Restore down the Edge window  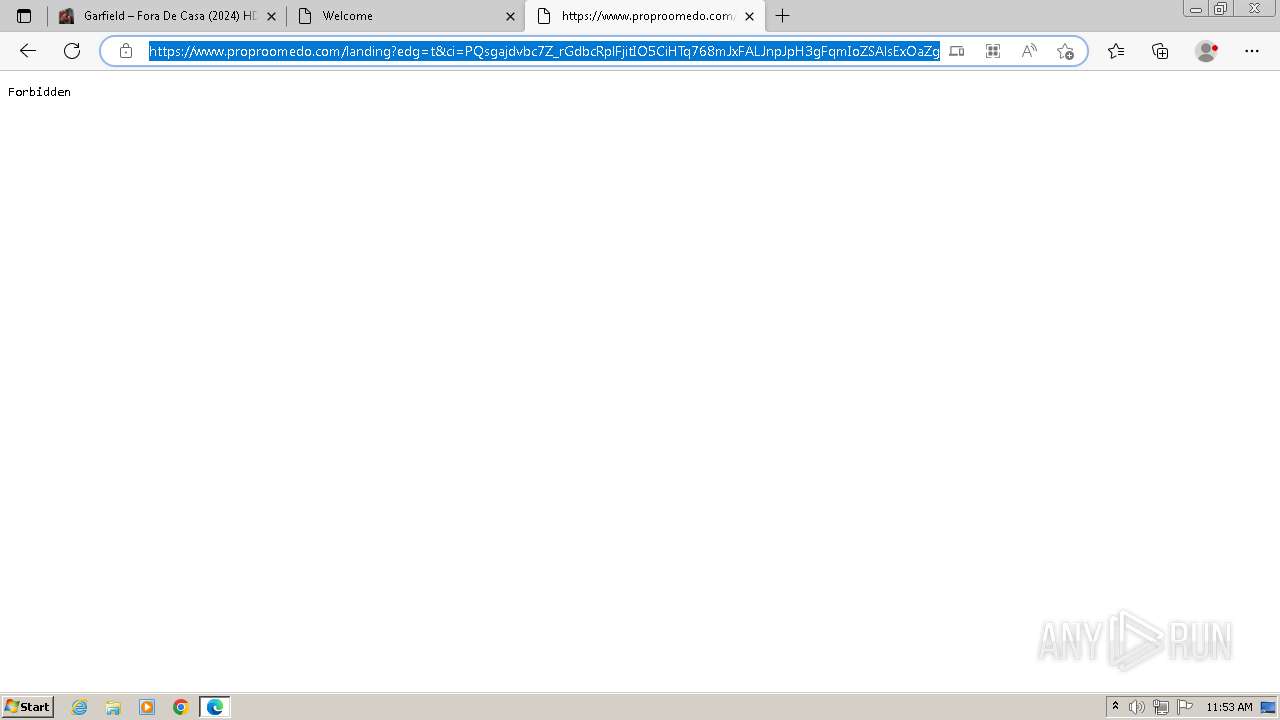click(1220, 9)
